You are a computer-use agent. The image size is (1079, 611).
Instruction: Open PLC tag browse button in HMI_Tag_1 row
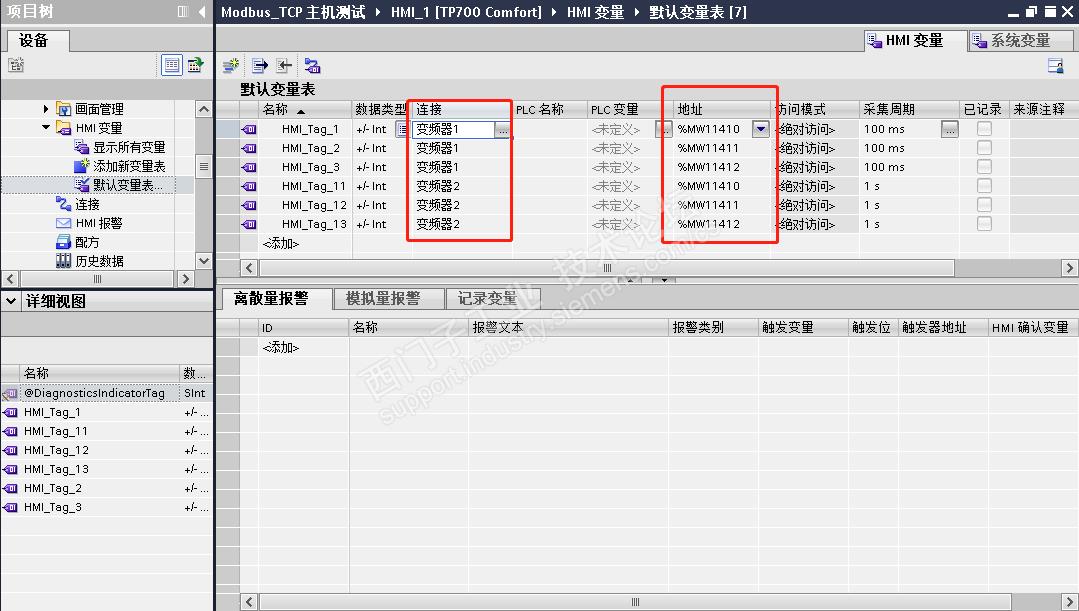pyautogui.click(x=663, y=129)
